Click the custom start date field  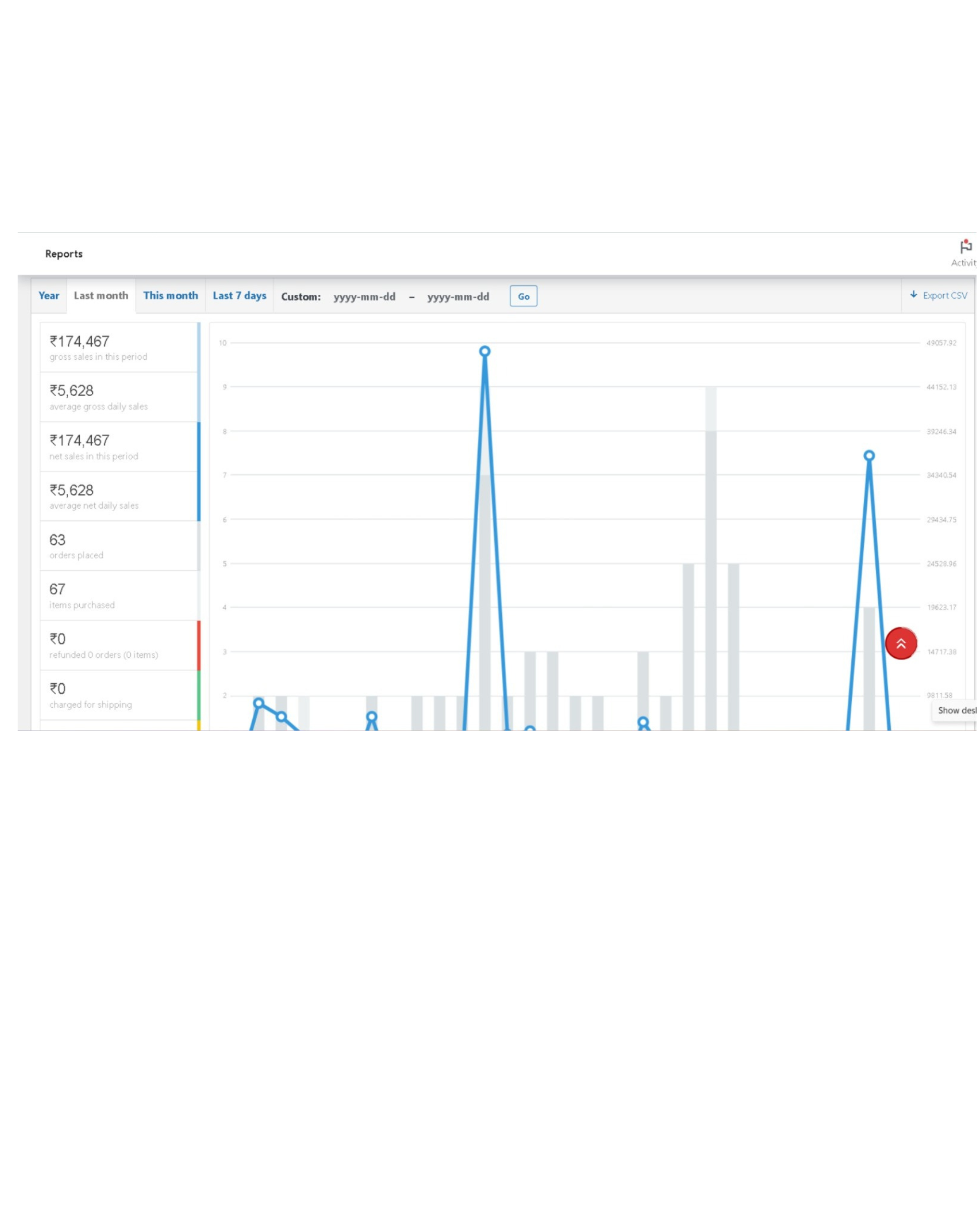click(365, 297)
